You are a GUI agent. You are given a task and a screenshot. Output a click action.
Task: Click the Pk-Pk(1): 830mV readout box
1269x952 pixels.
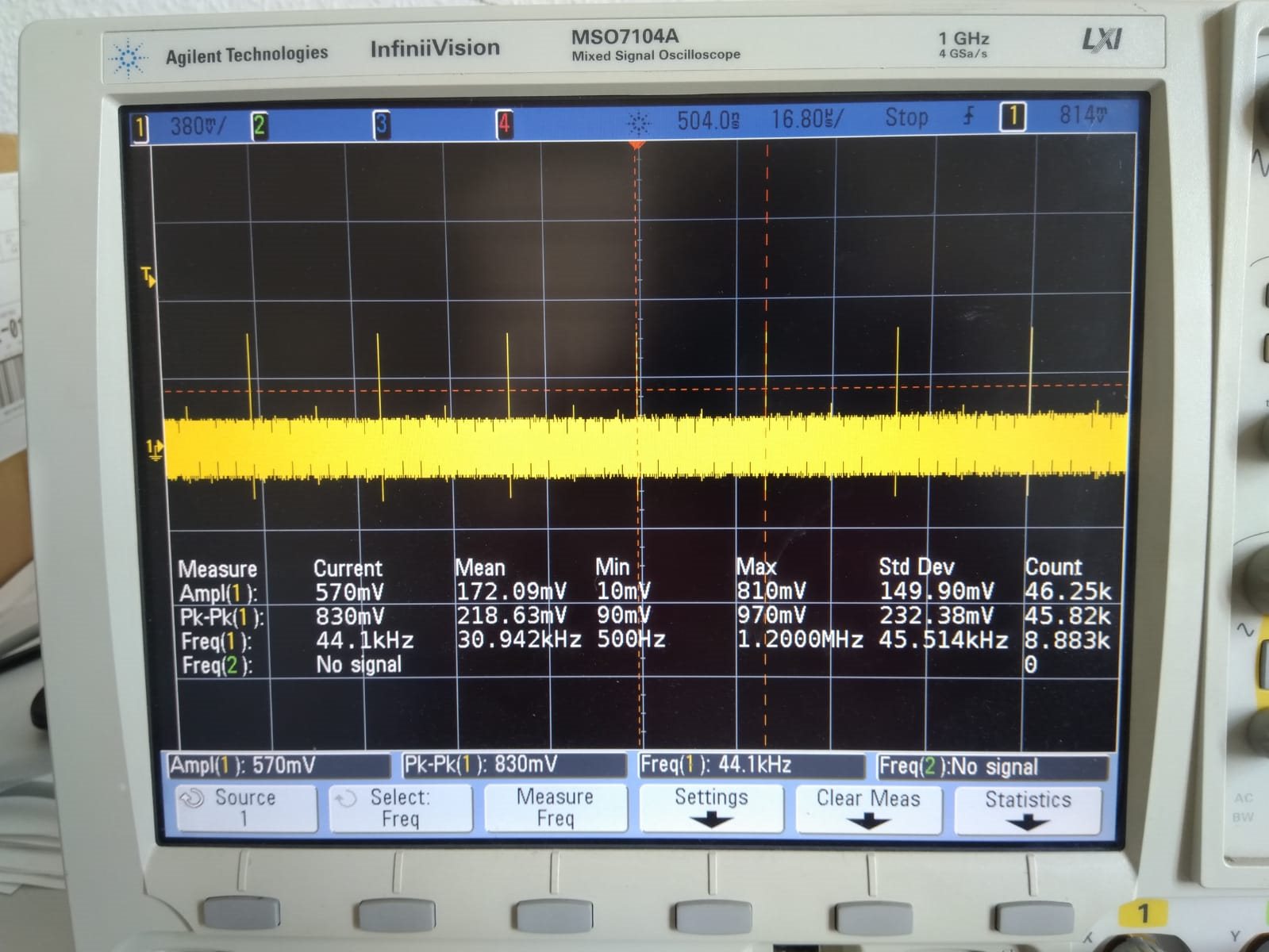pos(513,765)
